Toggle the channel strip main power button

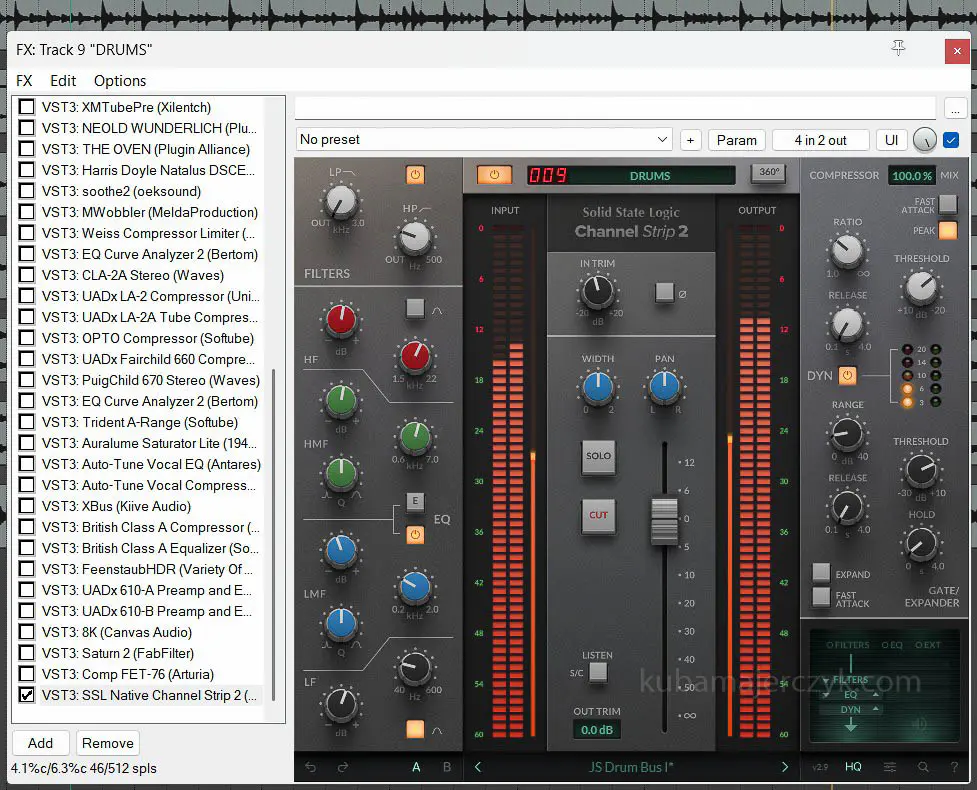(494, 175)
